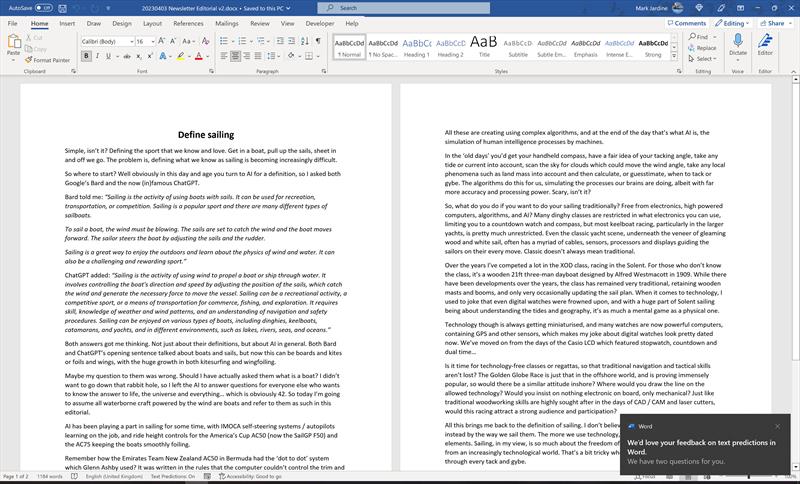Switch to the Developer tab
800x484 pixels.
click(320, 23)
